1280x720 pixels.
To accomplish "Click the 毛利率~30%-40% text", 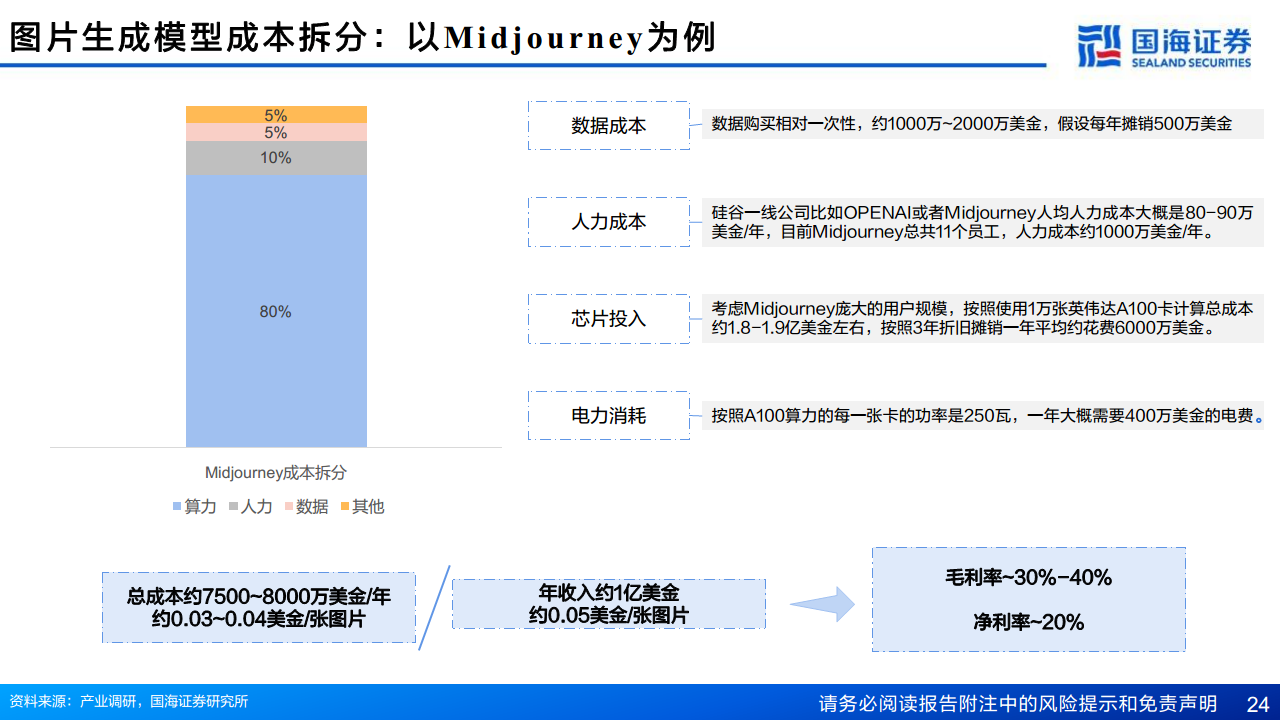I will (x=1029, y=577).
